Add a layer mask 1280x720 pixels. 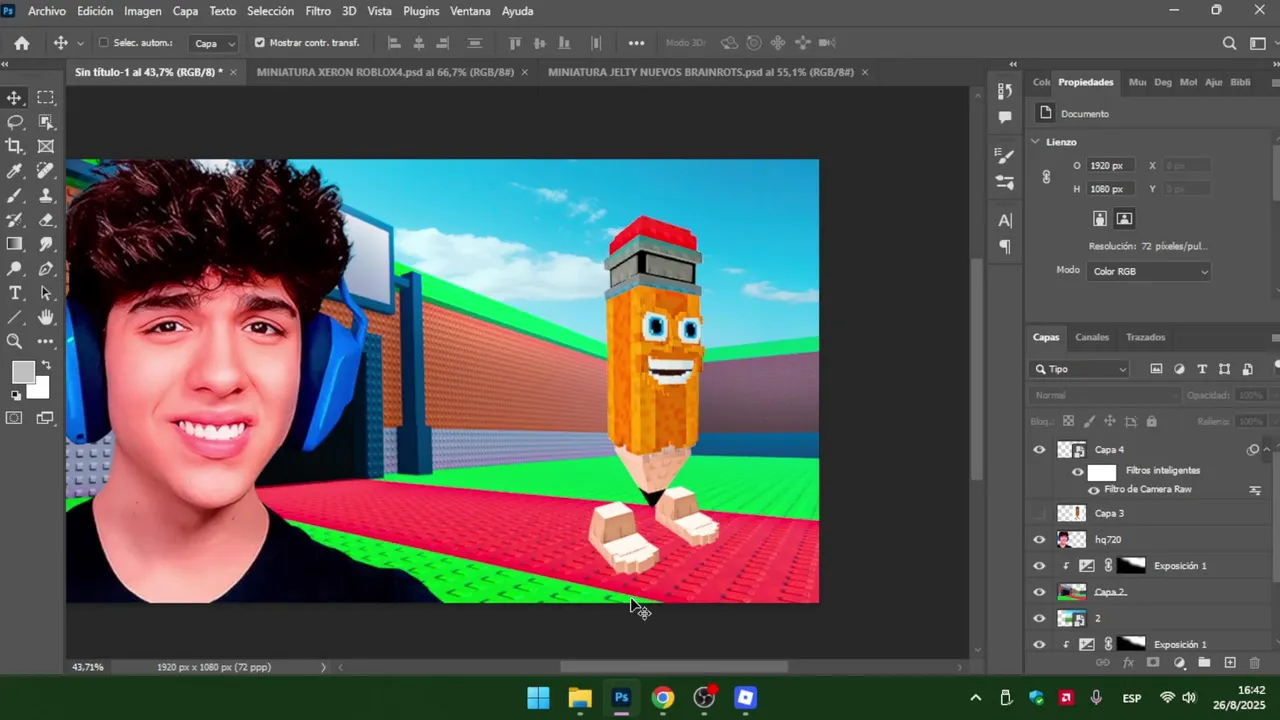[x=1153, y=663]
